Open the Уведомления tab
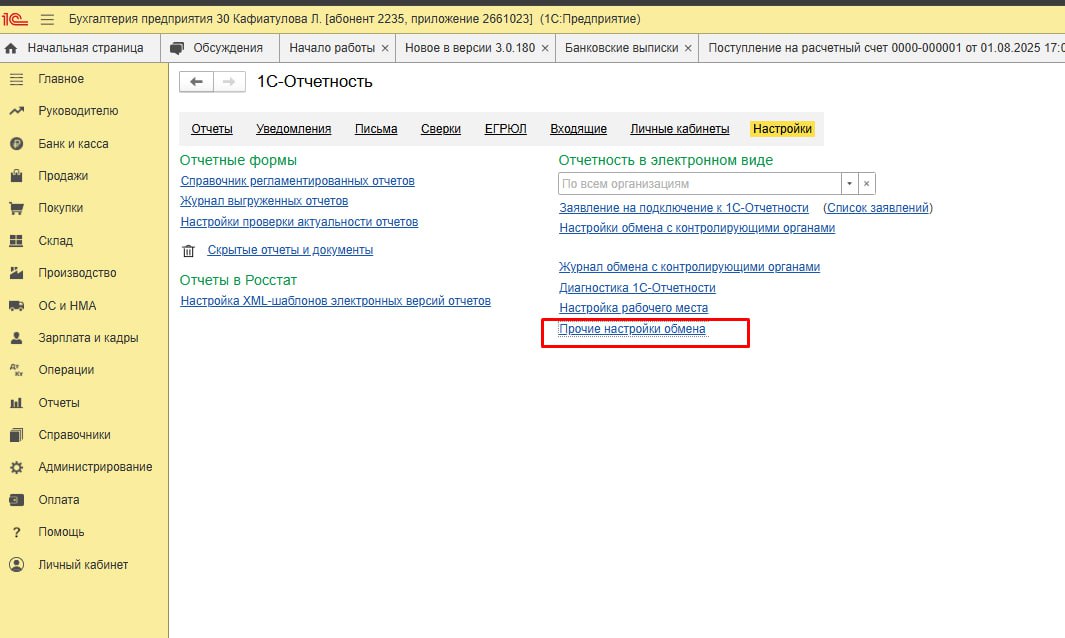 [x=293, y=129]
